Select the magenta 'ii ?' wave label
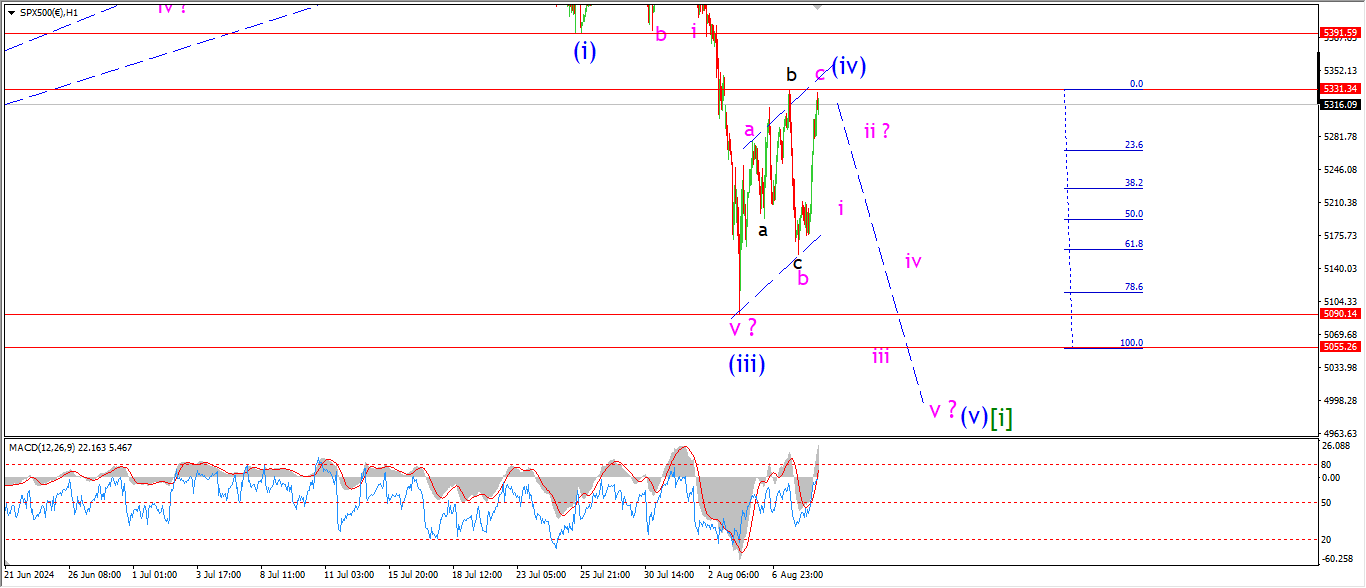Image resolution: width=1366 pixels, height=588 pixels. click(x=877, y=130)
